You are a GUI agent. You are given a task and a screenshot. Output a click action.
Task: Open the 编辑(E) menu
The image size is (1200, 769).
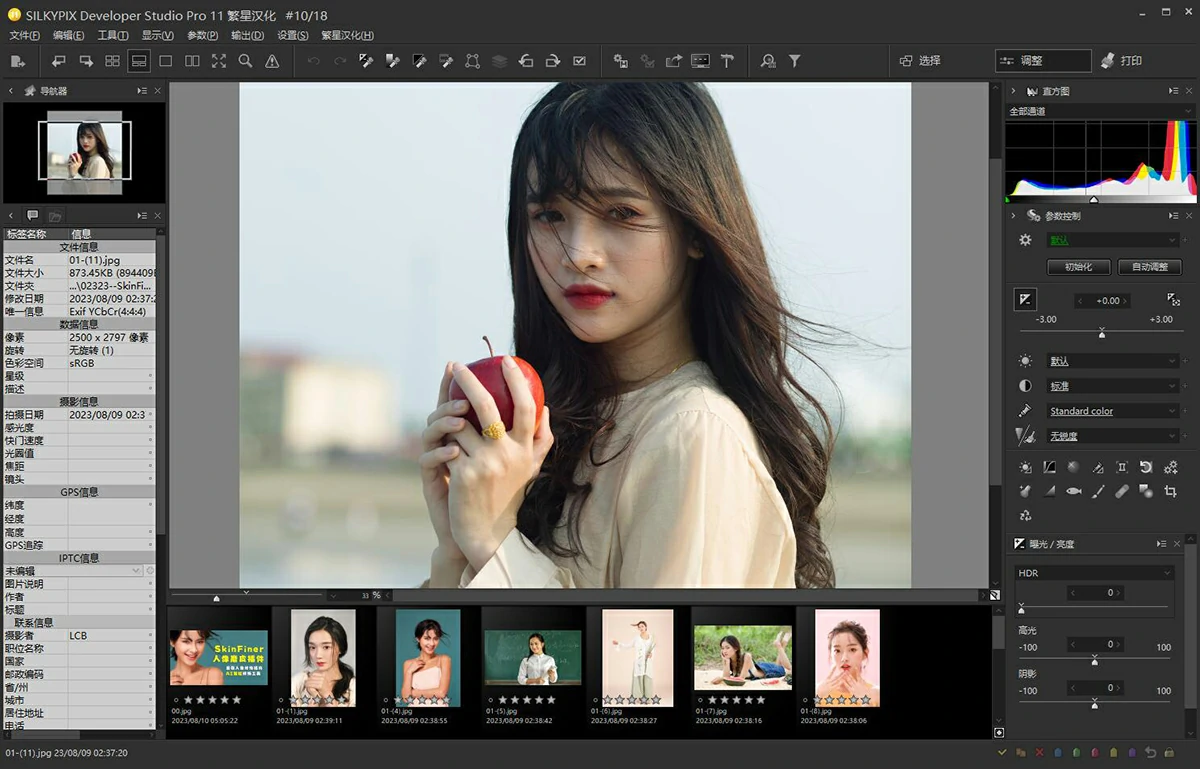(x=67, y=35)
